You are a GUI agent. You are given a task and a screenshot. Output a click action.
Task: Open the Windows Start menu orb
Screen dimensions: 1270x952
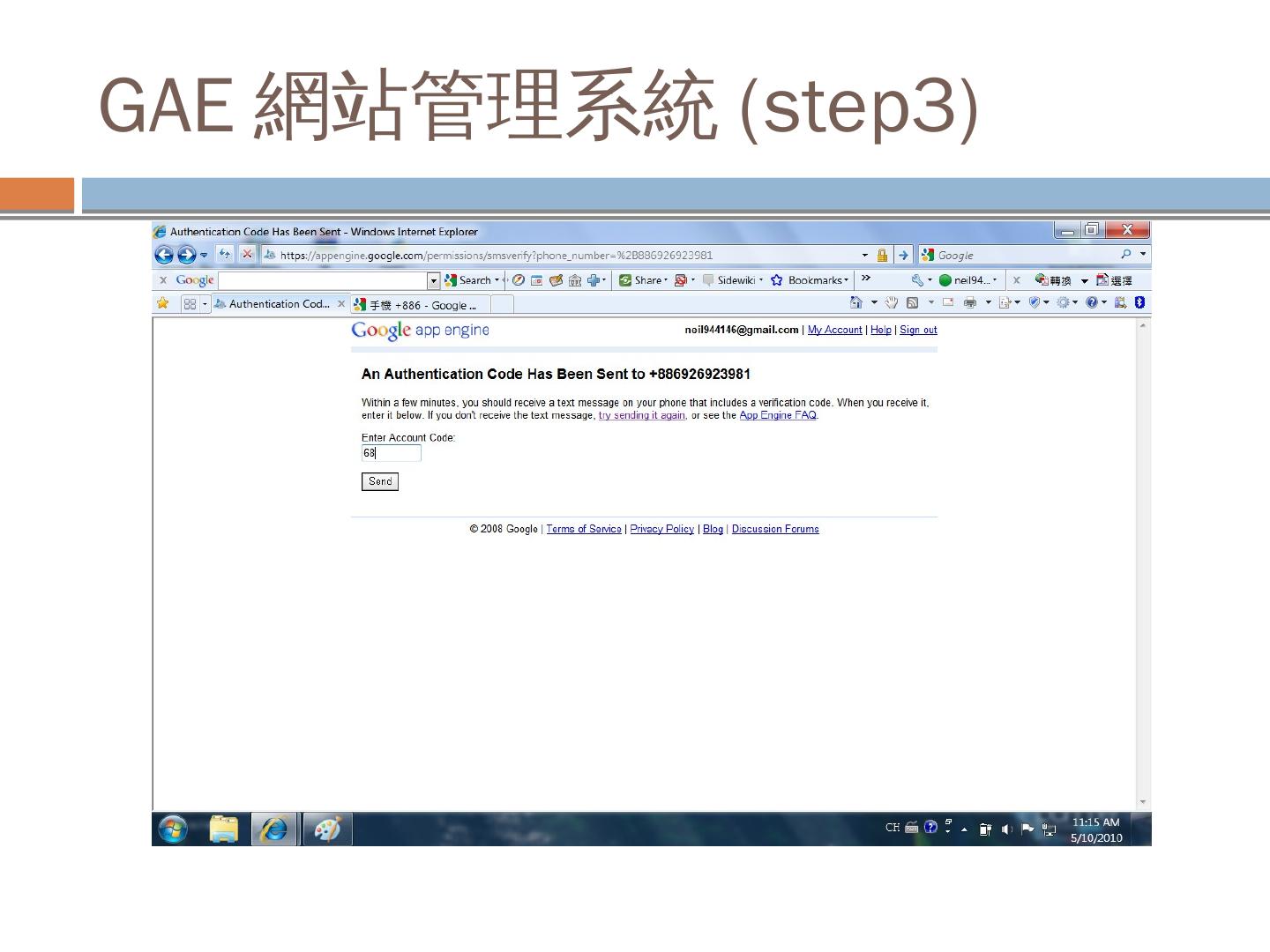[173, 829]
